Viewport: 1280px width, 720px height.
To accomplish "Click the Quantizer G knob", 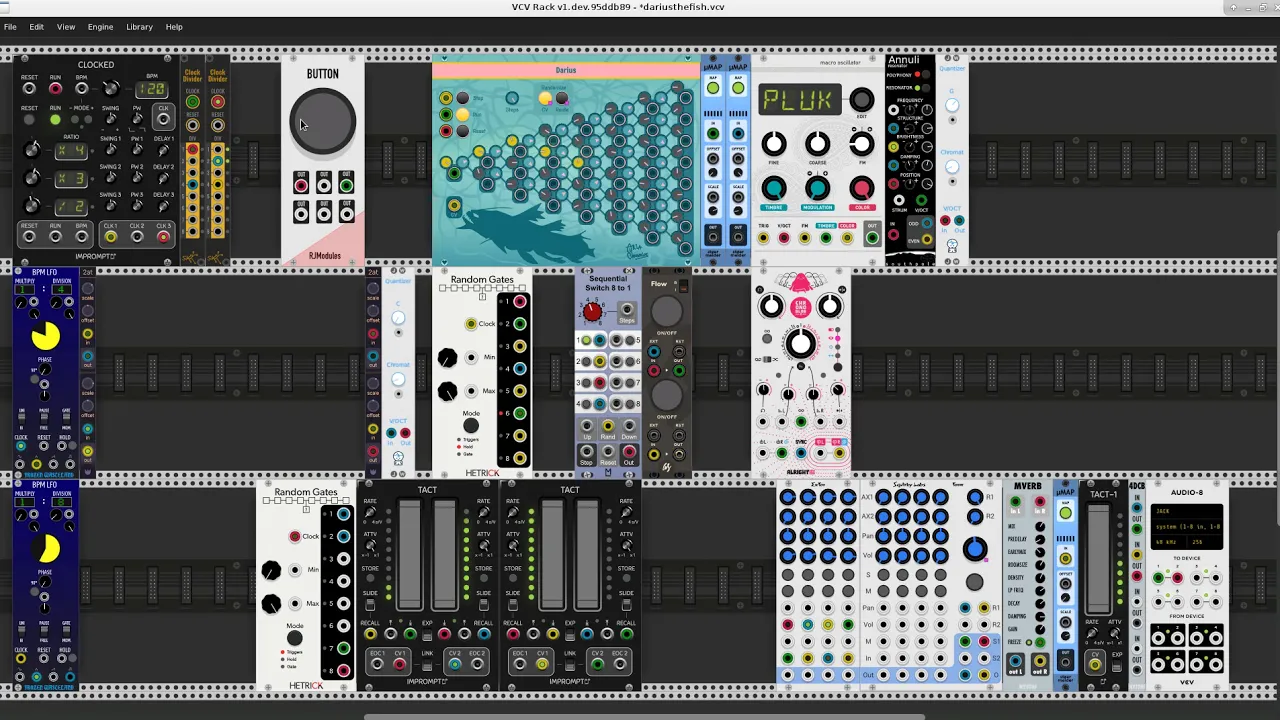I will (x=952, y=105).
